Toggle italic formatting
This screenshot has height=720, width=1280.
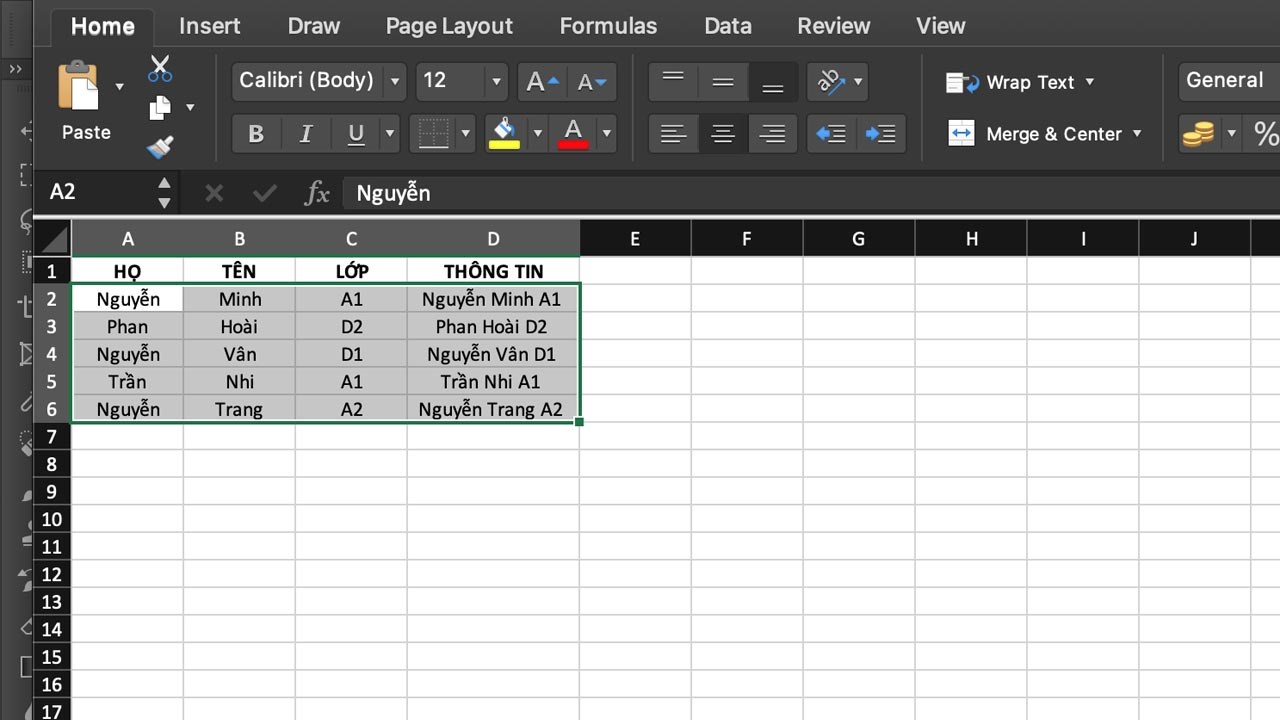[x=306, y=133]
